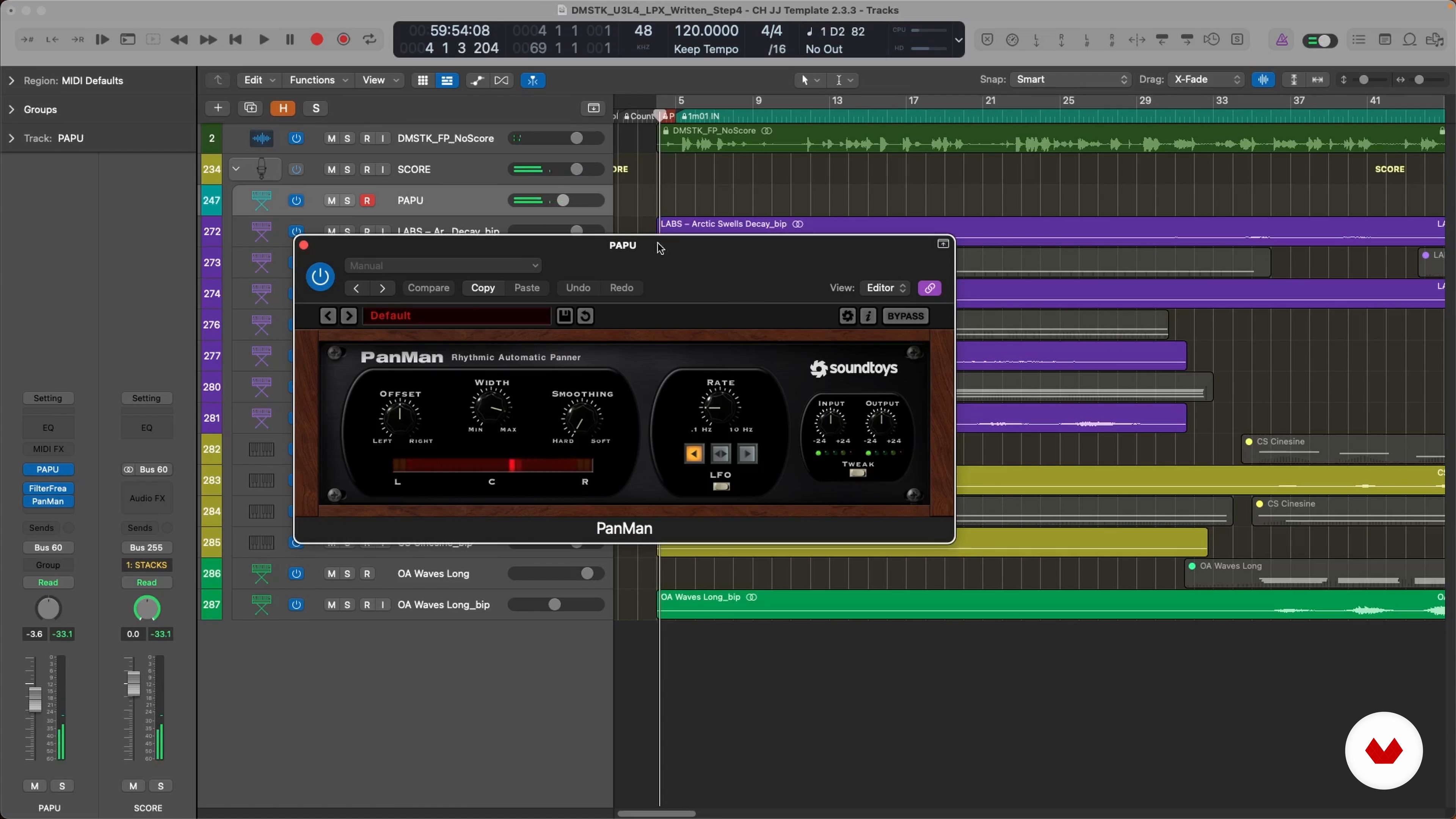Open the pointer tool dropdown
This screenshot has width=1456, height=819.
pyautogui.click(x=811, y=80)
